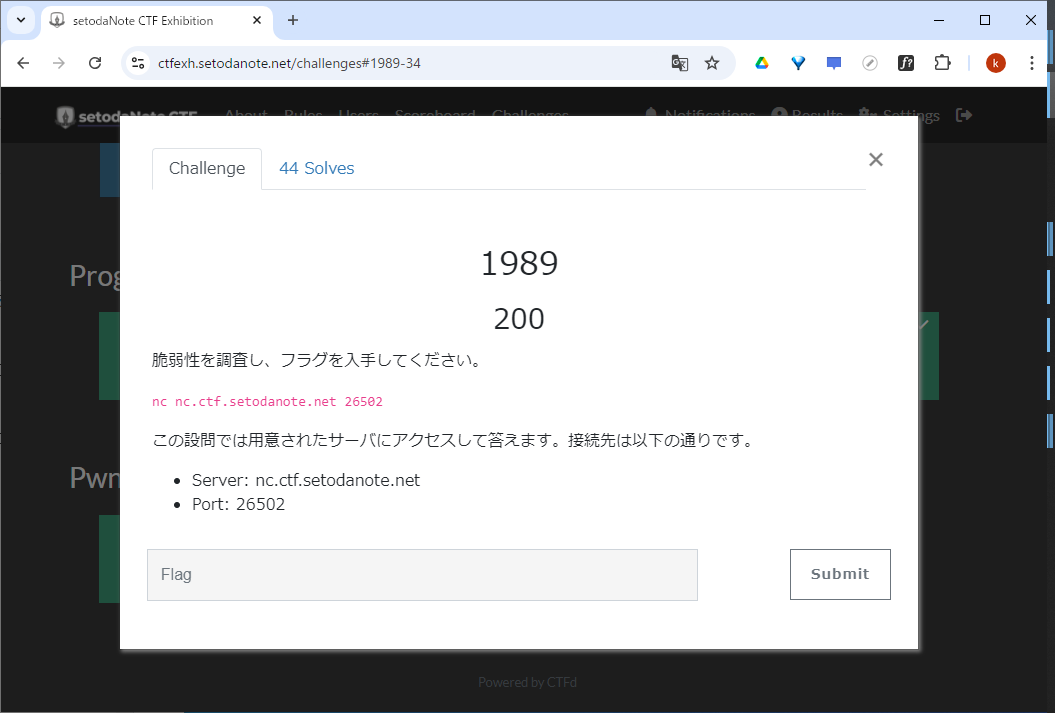Screen dimensions: 1055x713
Task: Open the f? extension icon
Action: coord(906,63)
